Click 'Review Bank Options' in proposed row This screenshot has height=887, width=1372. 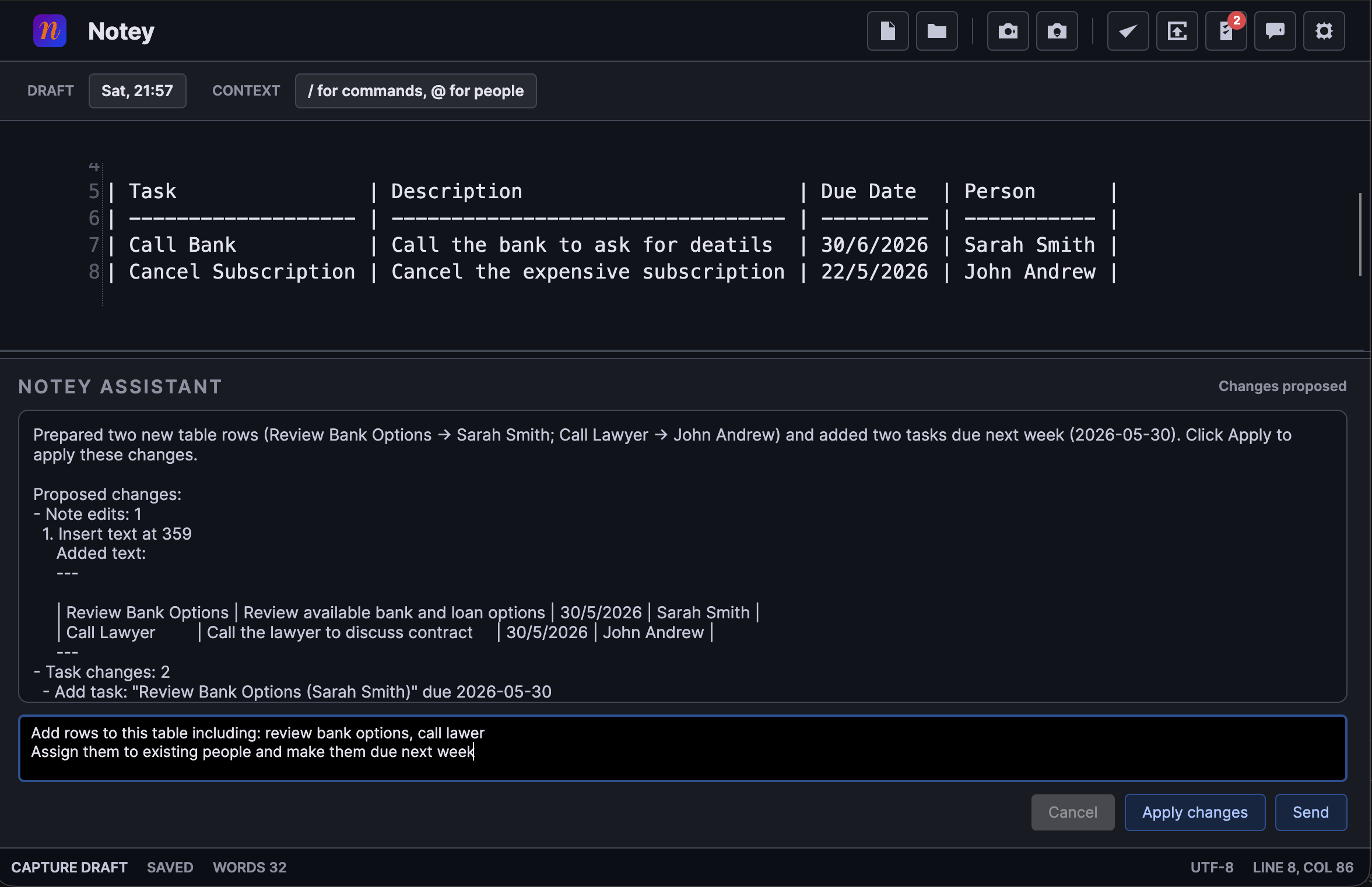[148, 613]
